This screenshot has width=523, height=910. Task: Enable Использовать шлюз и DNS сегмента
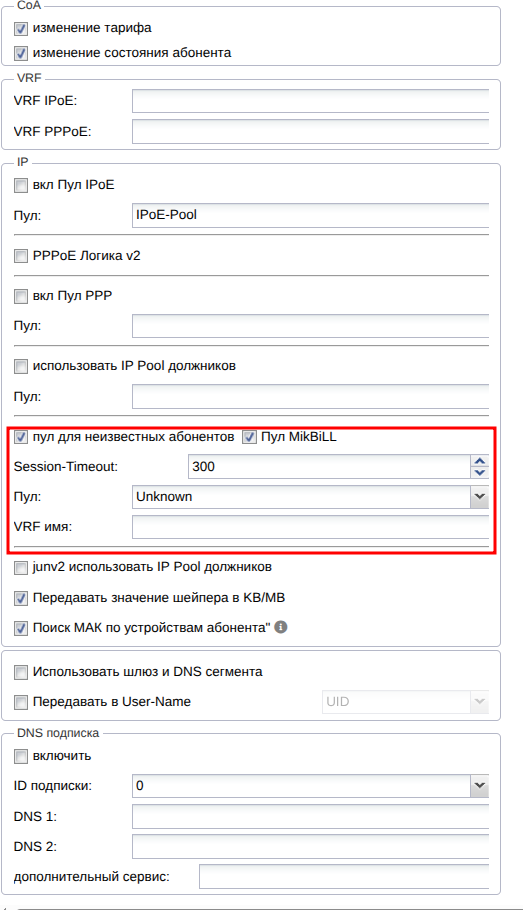[x=21, y=672]
